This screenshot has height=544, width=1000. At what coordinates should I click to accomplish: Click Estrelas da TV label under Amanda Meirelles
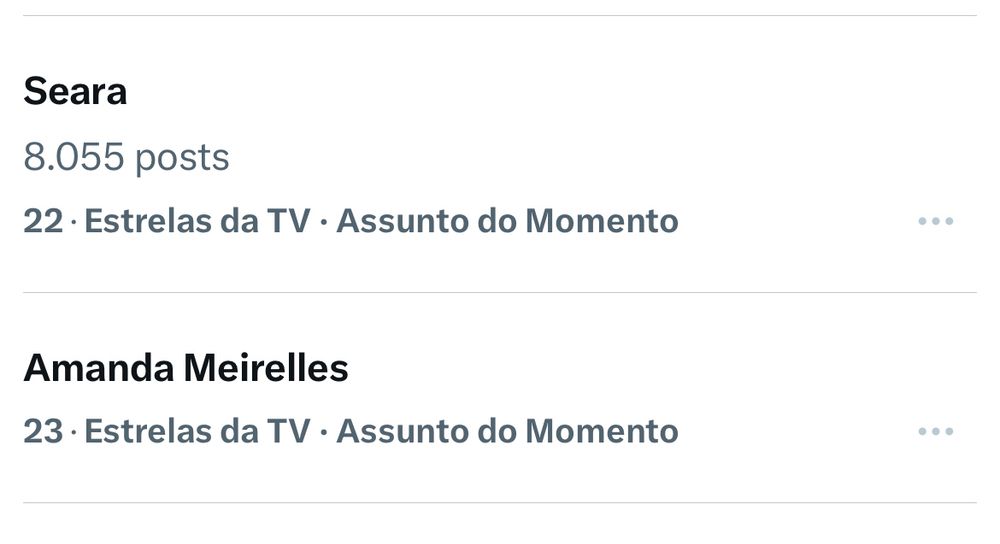pos(197,432)
